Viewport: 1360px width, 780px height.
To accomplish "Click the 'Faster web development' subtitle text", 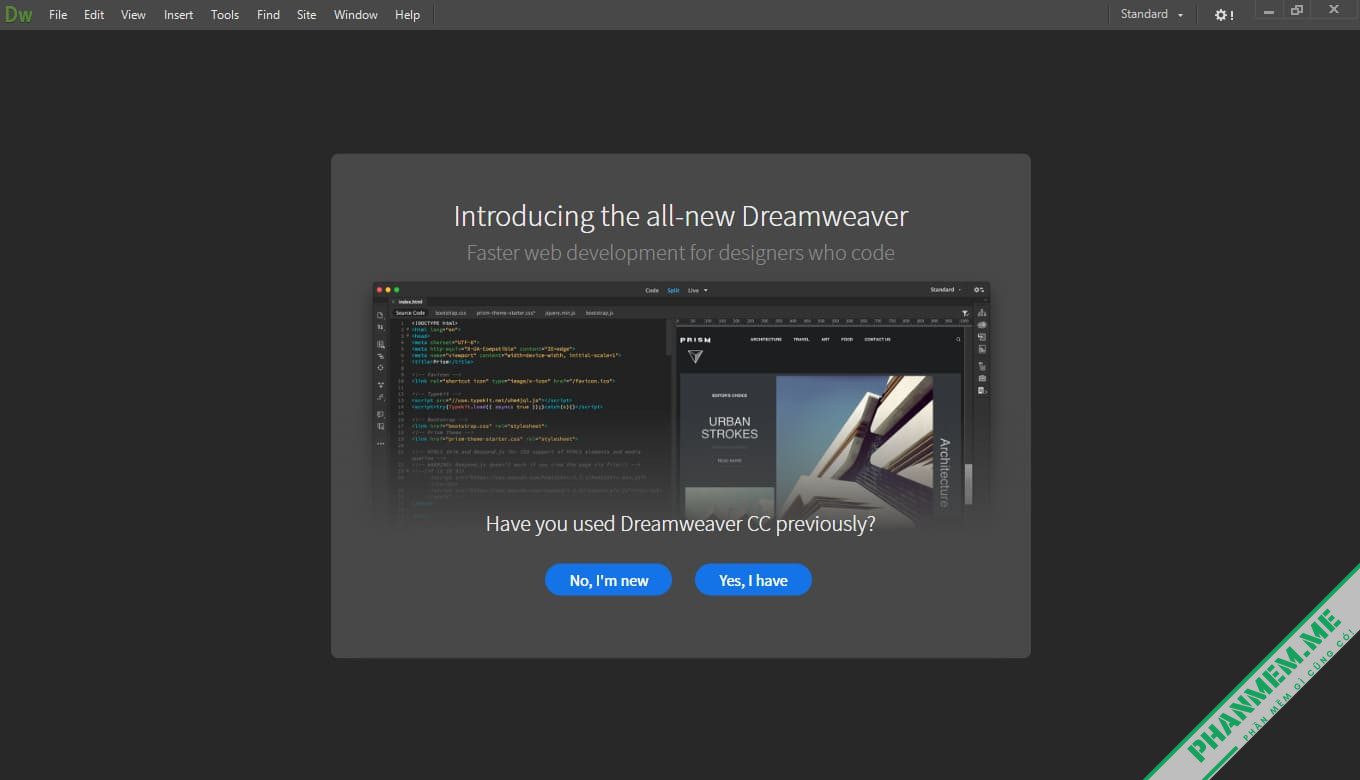I will coord(681,253).
